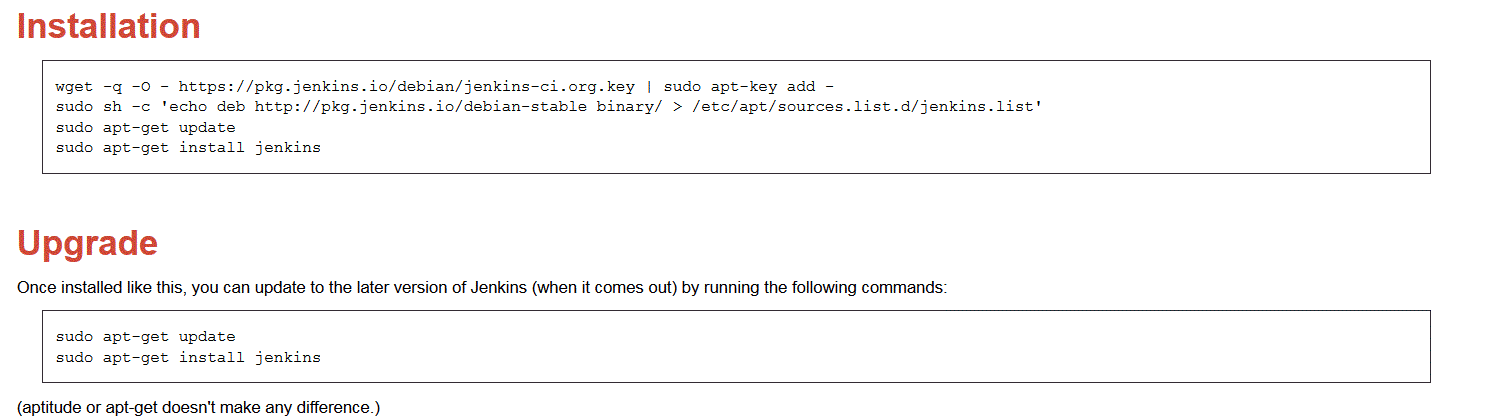Click the Upgrade heading
The height and width of the screenshot is (419, 1499).
pyautogui.click(x=87, y=244)
